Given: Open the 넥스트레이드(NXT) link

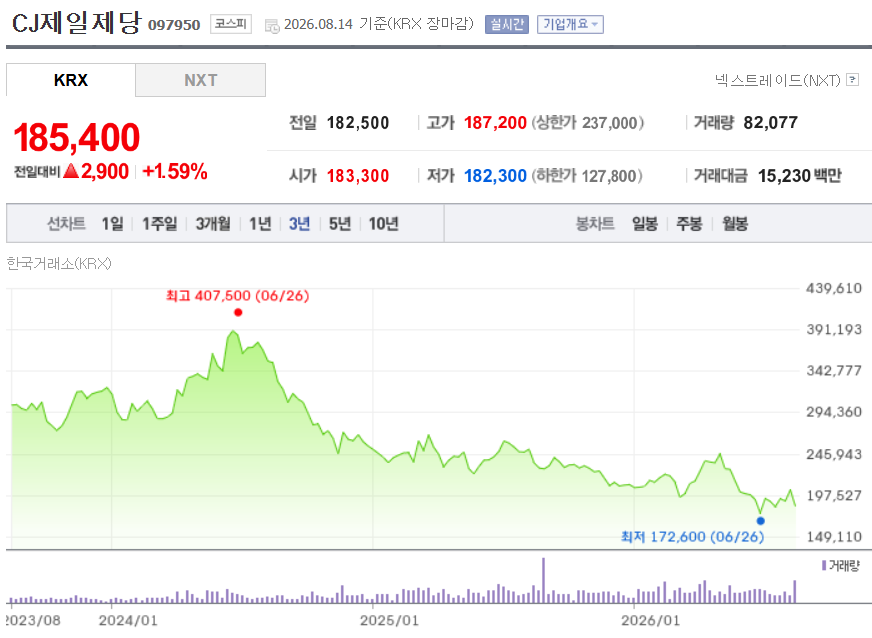Looking at the screenshot, I should pyautogui.click(x=777, y=80).
